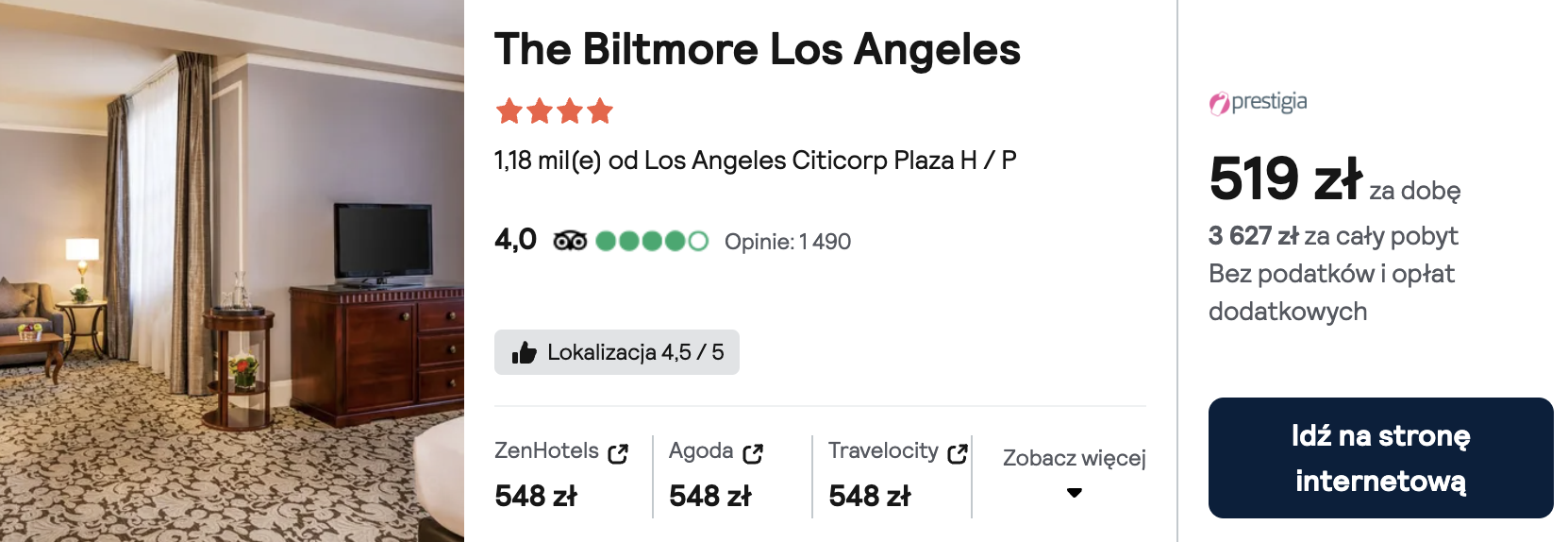The height and width of the screenshot is (542, 1568).
Task: Open Travelocity external link icon
Action: 958,454
